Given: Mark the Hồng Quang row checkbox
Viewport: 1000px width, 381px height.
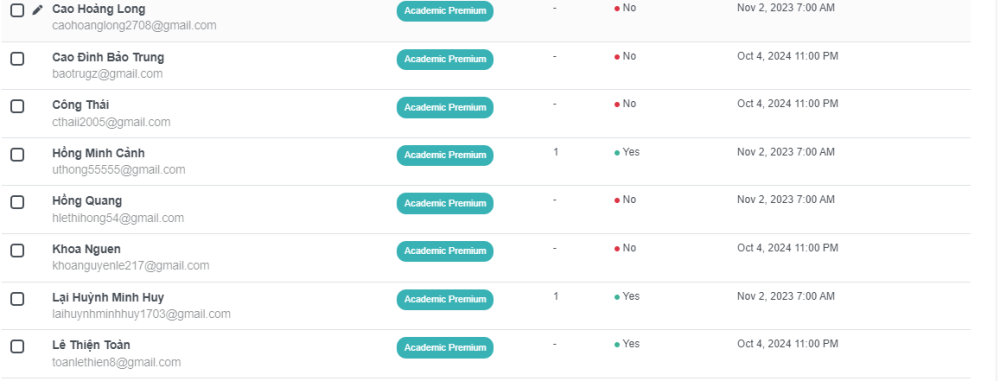Looking at the screenshot, I should (x=17, y=202).
